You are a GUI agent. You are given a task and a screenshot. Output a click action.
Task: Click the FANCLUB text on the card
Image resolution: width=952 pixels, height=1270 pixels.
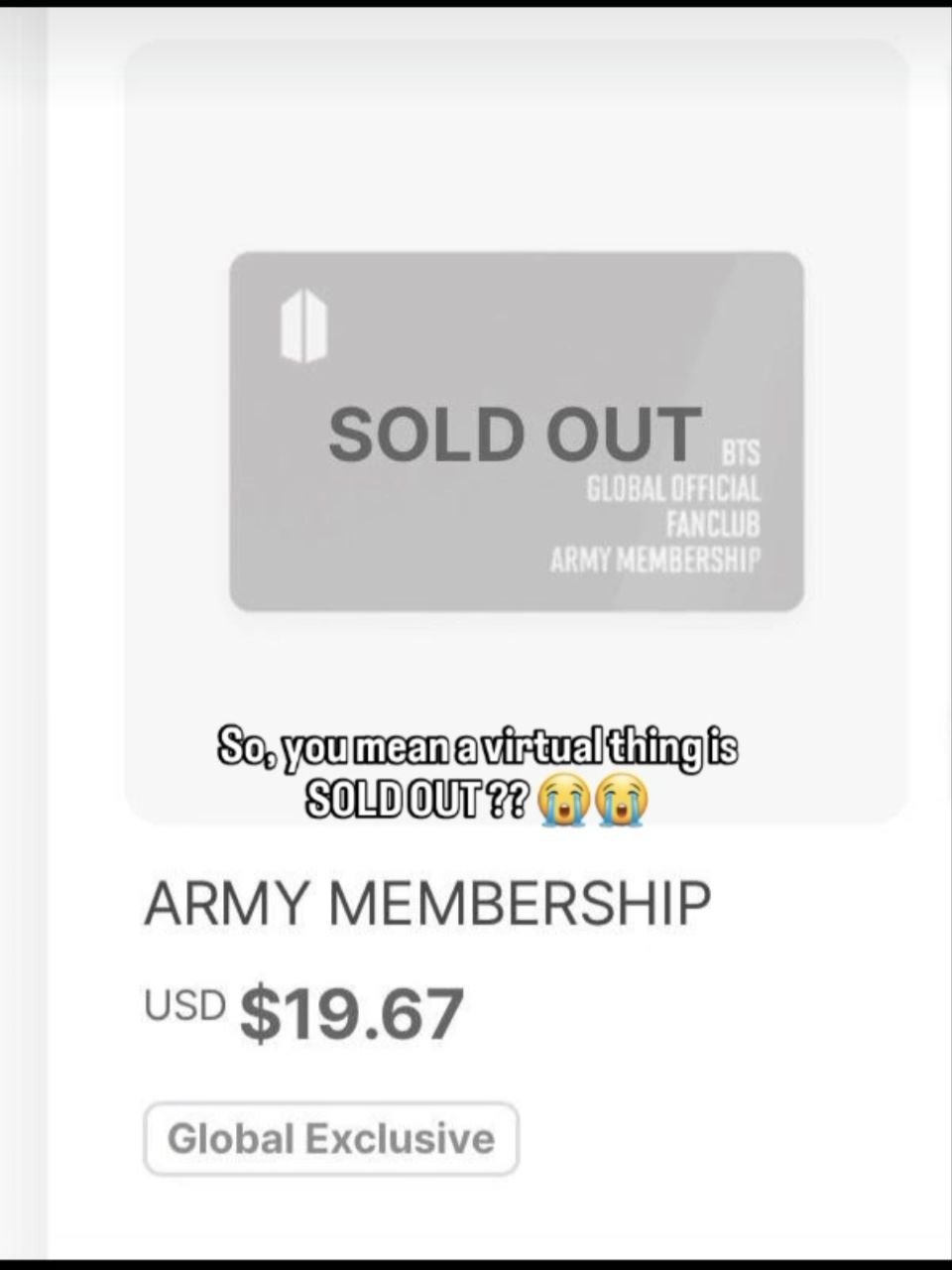tap(712, 523)
